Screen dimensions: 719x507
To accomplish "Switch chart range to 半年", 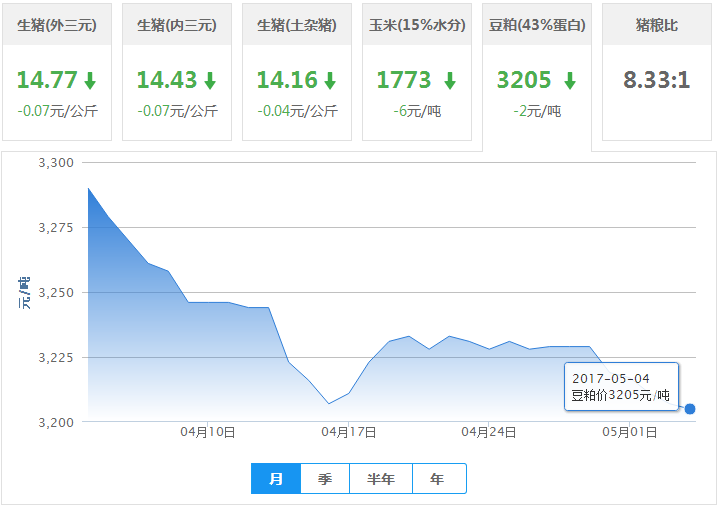I will point(381,479).
